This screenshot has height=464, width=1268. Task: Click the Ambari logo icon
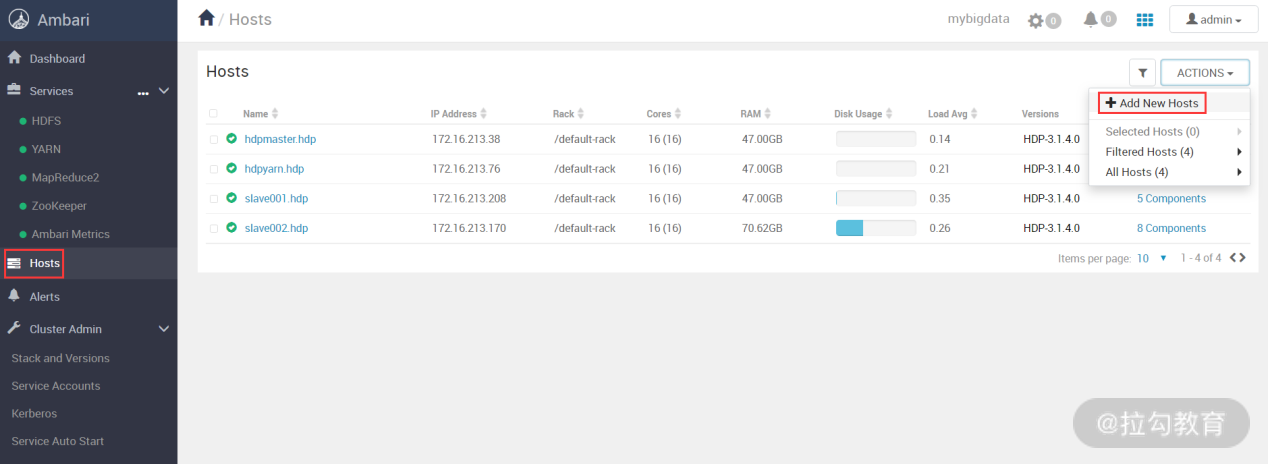click(x=19, y=20)
